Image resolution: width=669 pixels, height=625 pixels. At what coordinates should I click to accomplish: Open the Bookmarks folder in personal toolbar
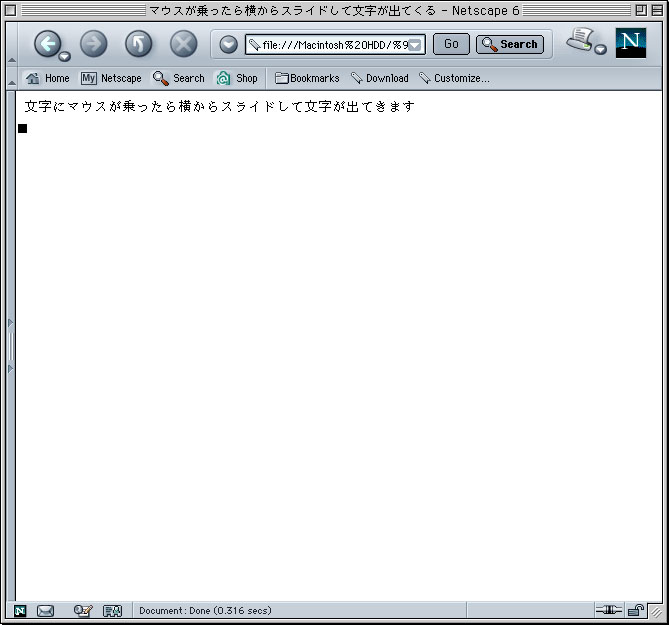[307, 78]
